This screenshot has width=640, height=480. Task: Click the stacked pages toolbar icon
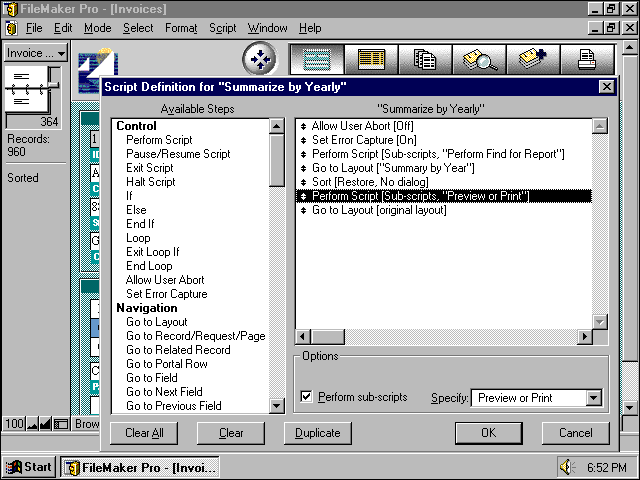pyautogui.click(x=425, y=59)
